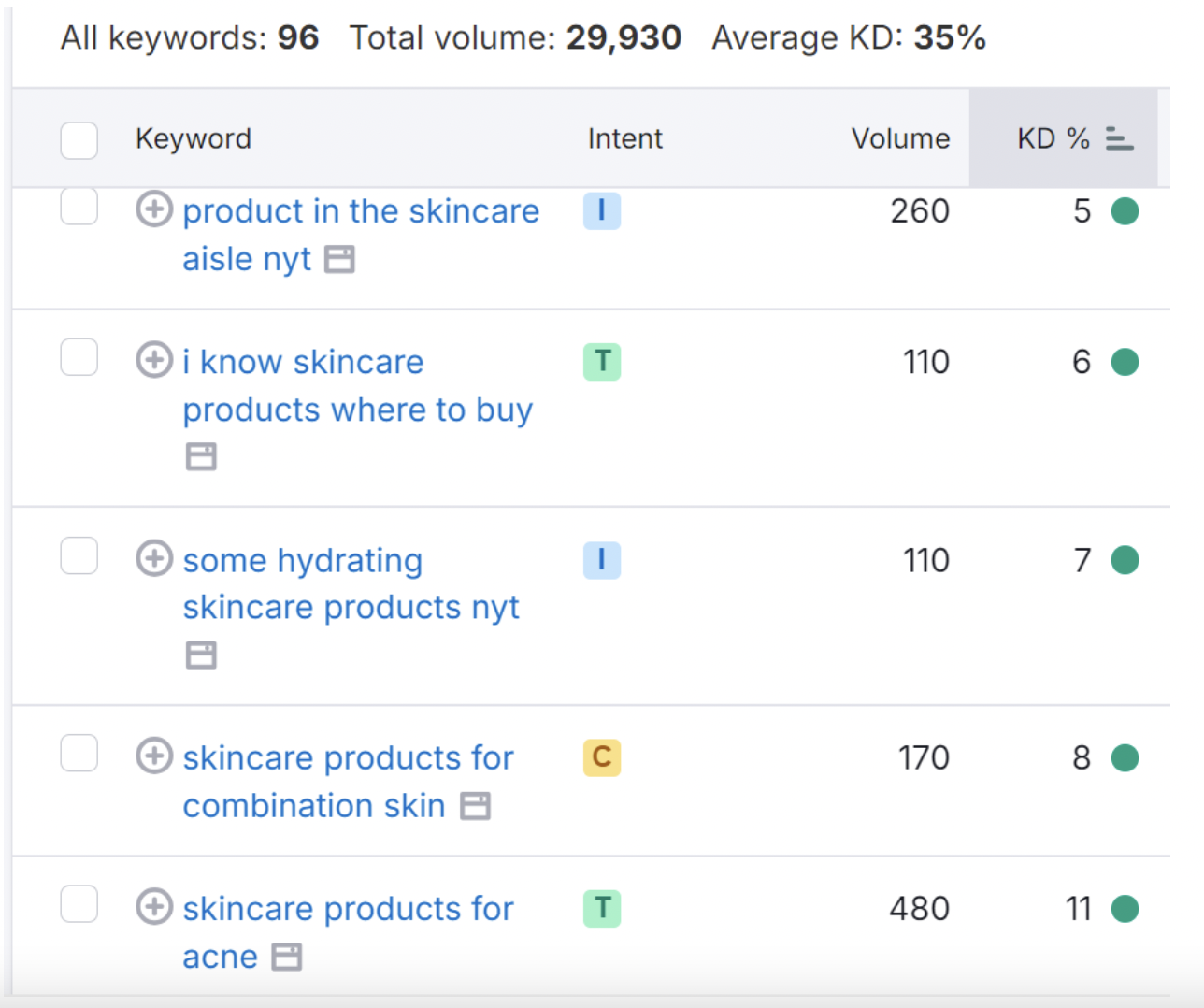
Task: Click plus icon beside 'product in the skincare aisle nyt'
Action: coord(154,209)
